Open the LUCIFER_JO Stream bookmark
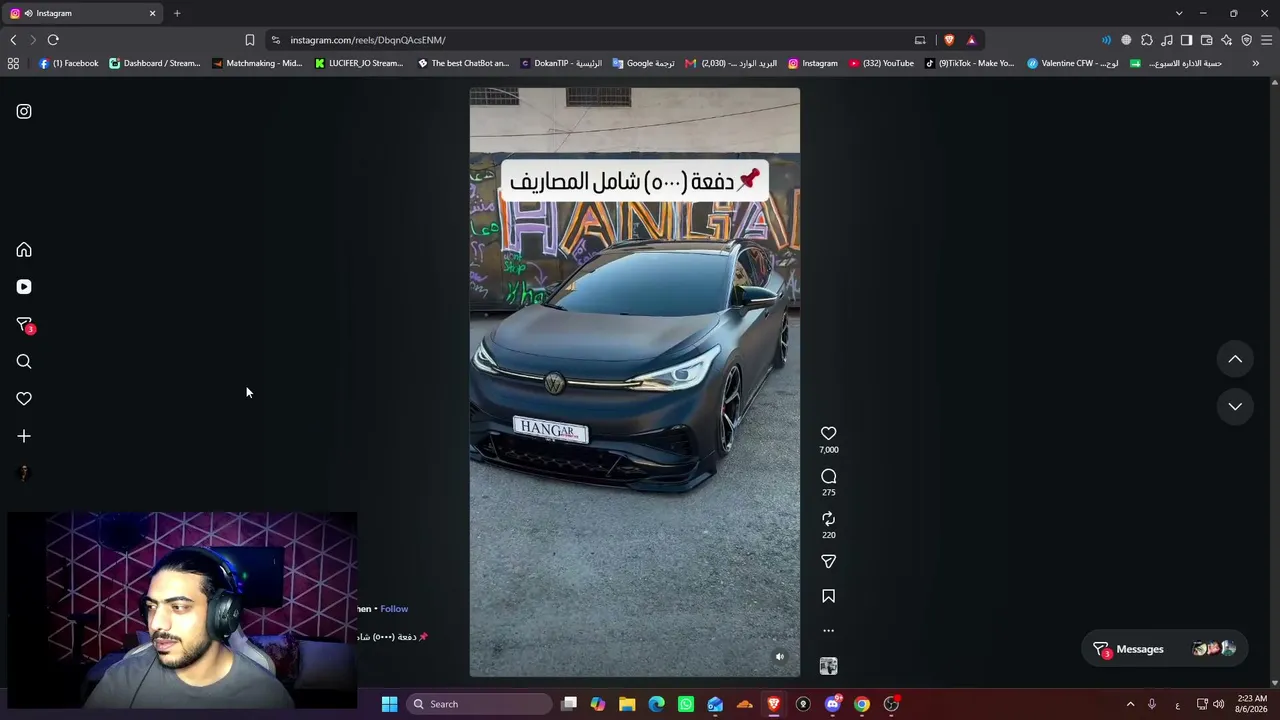Image resolution: width=1280 pixels, height=720 pixels. click(x=359, y=63)
